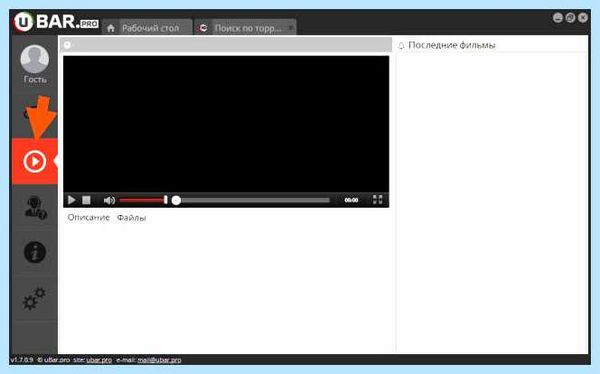The image size is (600, 374).
Task: Click the small round icon above the video
Action: (x=67, y=45)
